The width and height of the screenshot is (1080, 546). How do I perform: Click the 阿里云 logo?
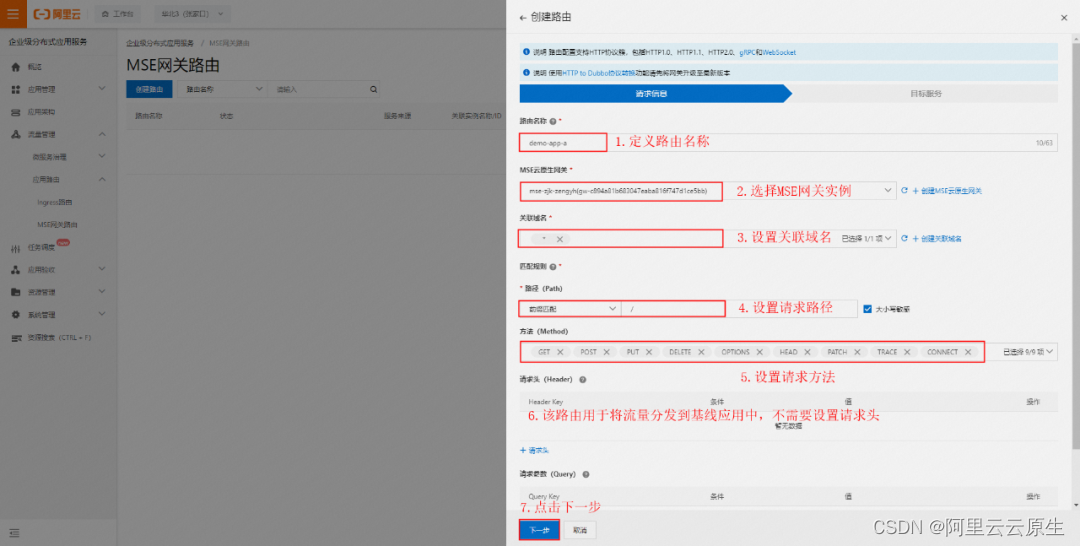click(x=58, y=14)
